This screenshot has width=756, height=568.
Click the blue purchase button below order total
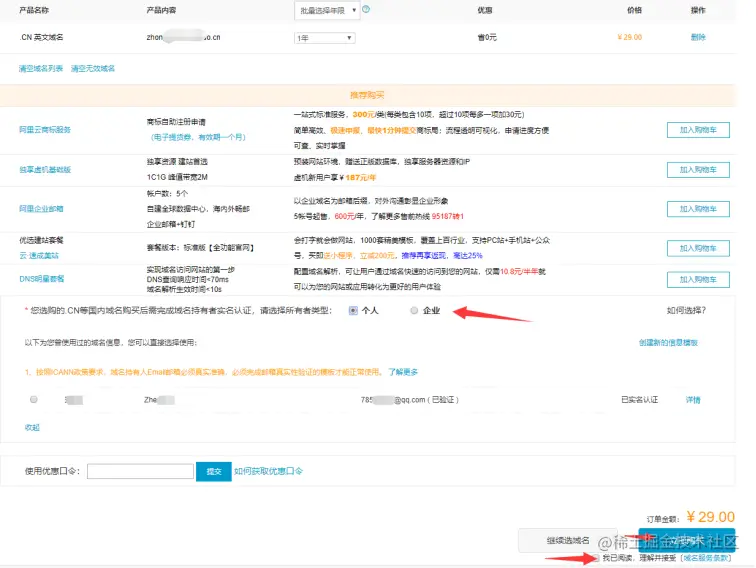tap(687, 541)
